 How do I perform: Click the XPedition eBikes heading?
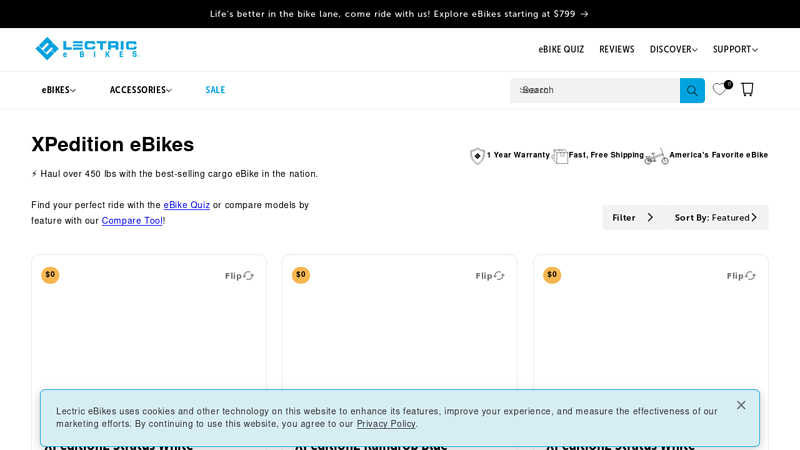click(113, 144)
